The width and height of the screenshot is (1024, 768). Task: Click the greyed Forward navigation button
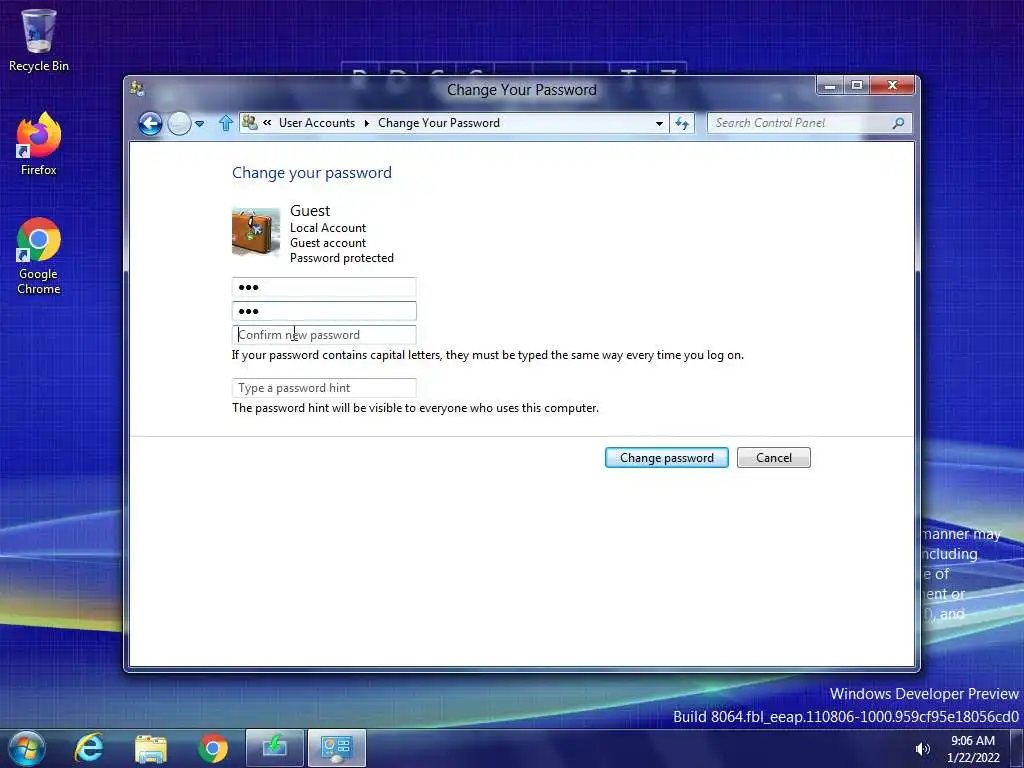click(x=179, y=123)
